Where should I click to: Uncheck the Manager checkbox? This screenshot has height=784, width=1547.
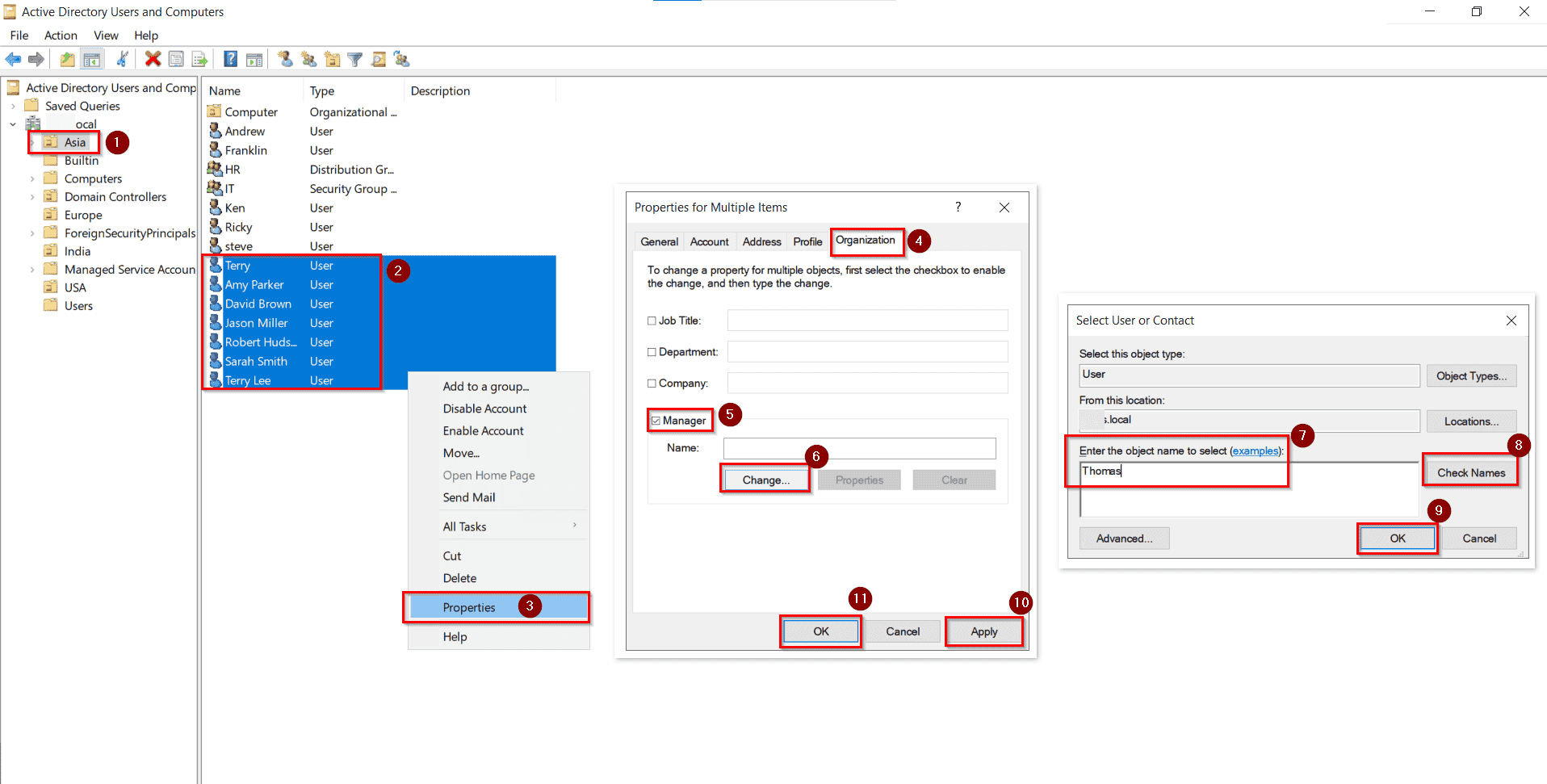click(x=656, y=421)
